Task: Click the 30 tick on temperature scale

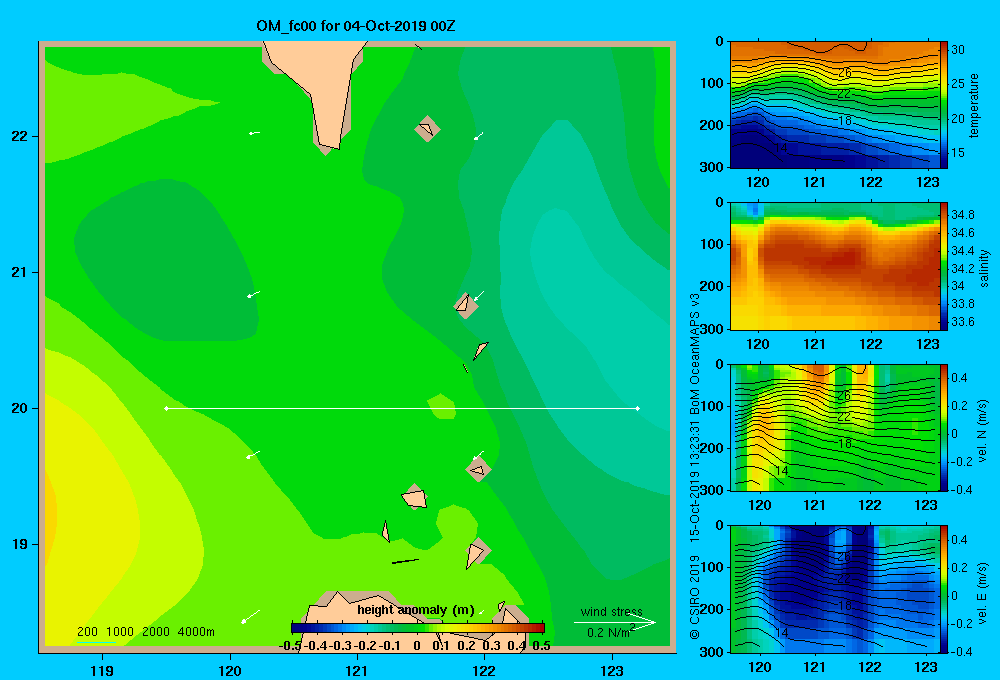Action: click(958, 50)
